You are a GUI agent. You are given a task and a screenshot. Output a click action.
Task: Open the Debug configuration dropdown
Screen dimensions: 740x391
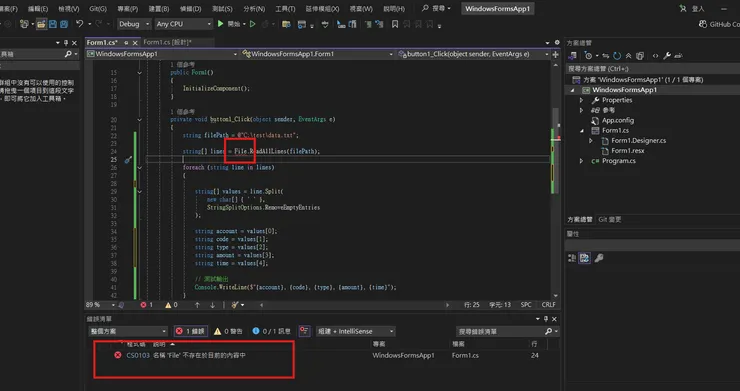coord(134,24)
